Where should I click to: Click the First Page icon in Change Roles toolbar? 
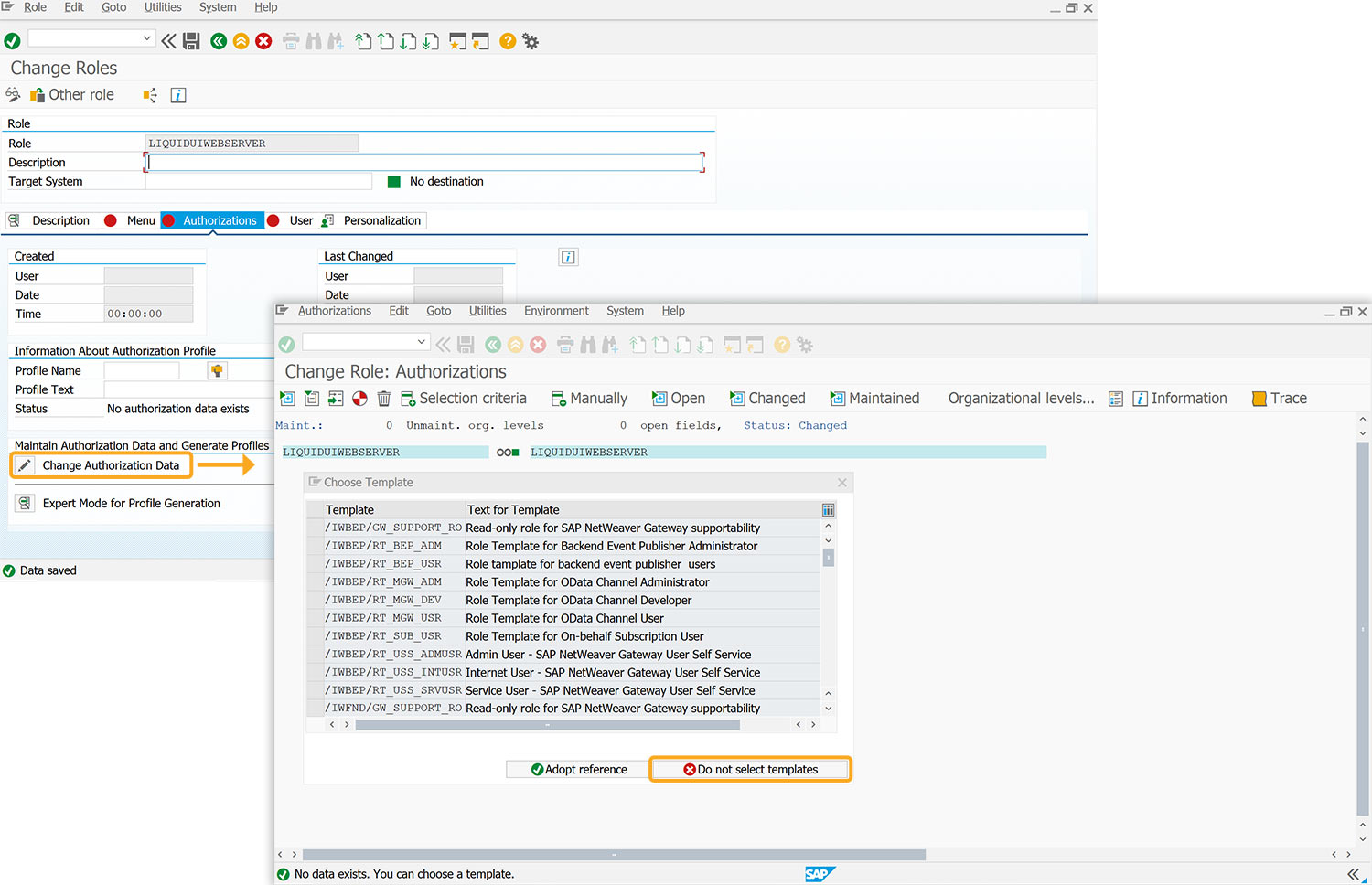point(363,41)
